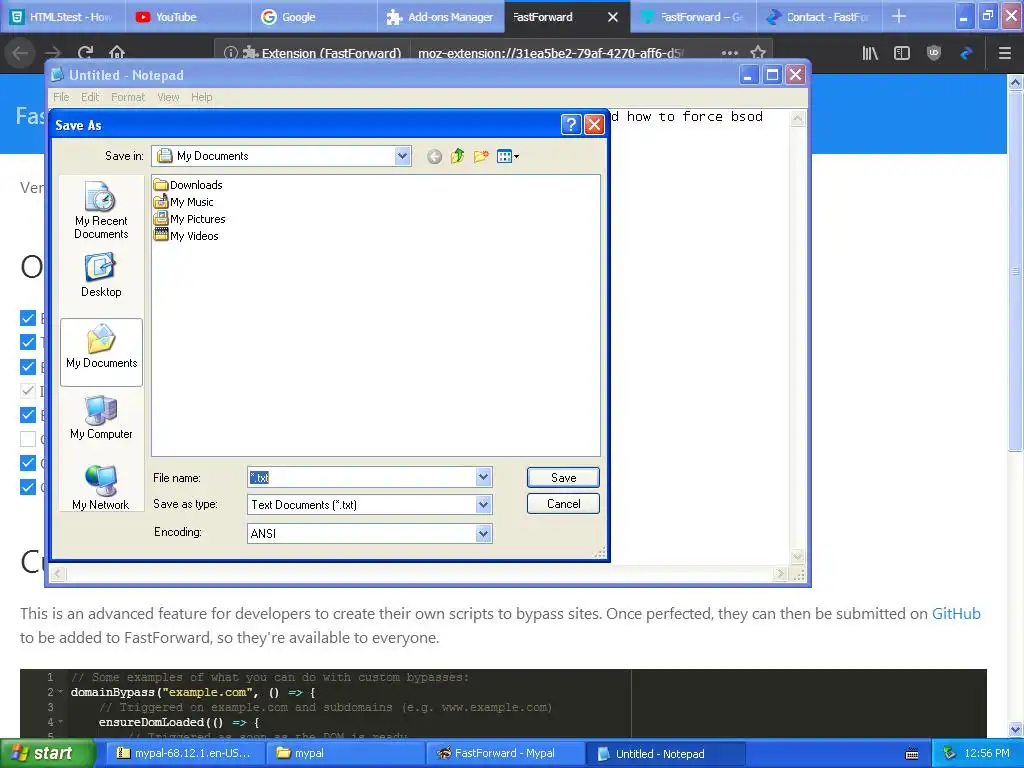Open My Computer in places bar
This screenshot has width=1024, height=768.
pyautogui.click(x=101, y=417)
